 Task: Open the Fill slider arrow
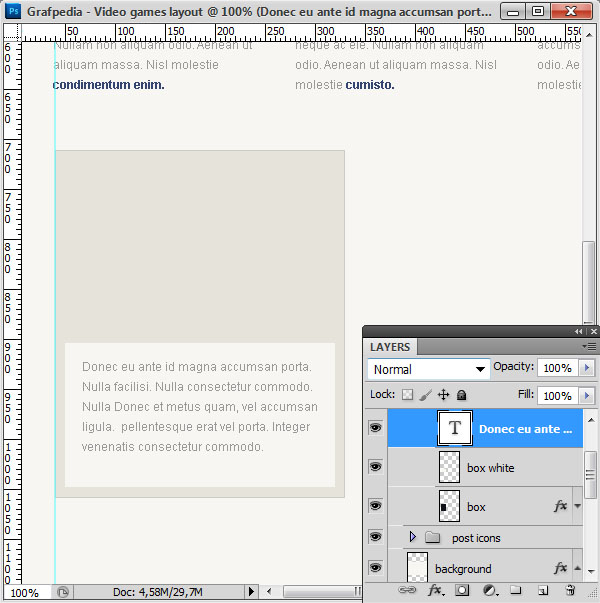tap(587, 395)
